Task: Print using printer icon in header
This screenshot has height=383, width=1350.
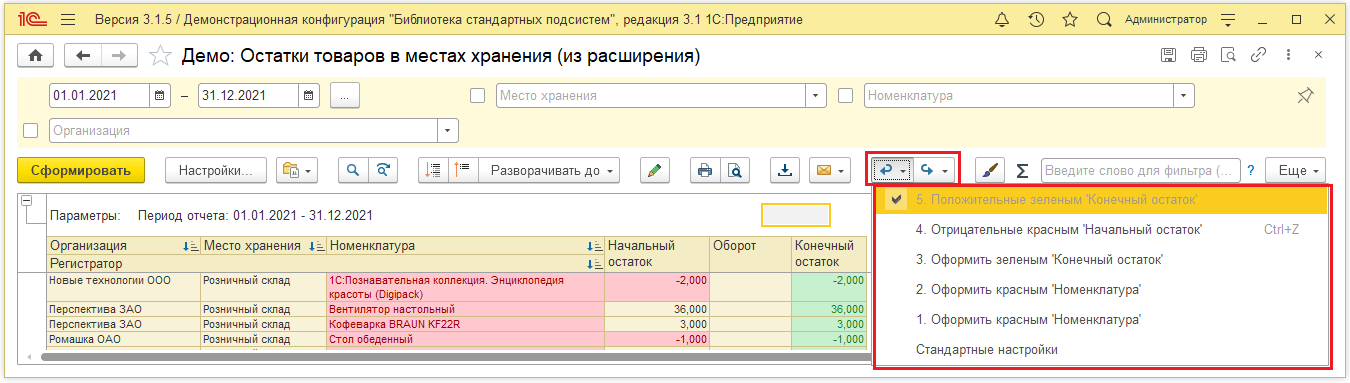Action: pos(1199,56)
